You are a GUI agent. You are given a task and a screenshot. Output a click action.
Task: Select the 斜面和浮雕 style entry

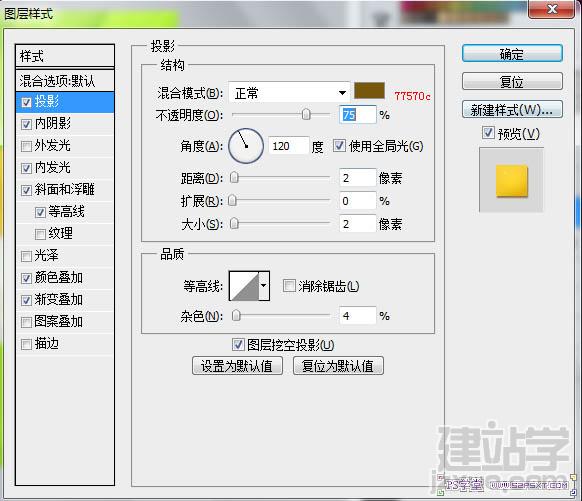(x=65, y=190)
